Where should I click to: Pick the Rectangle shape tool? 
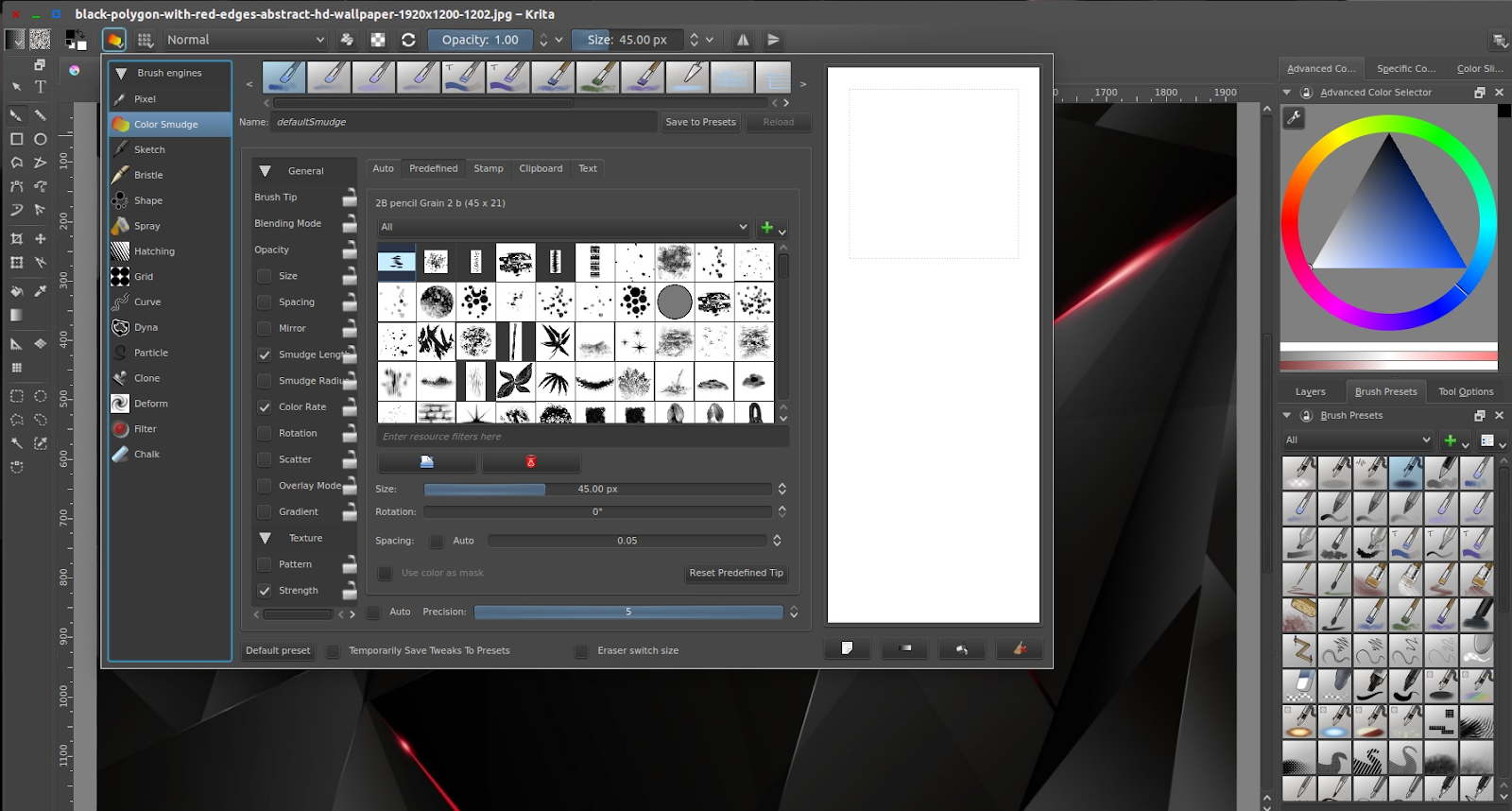(16, 139)
